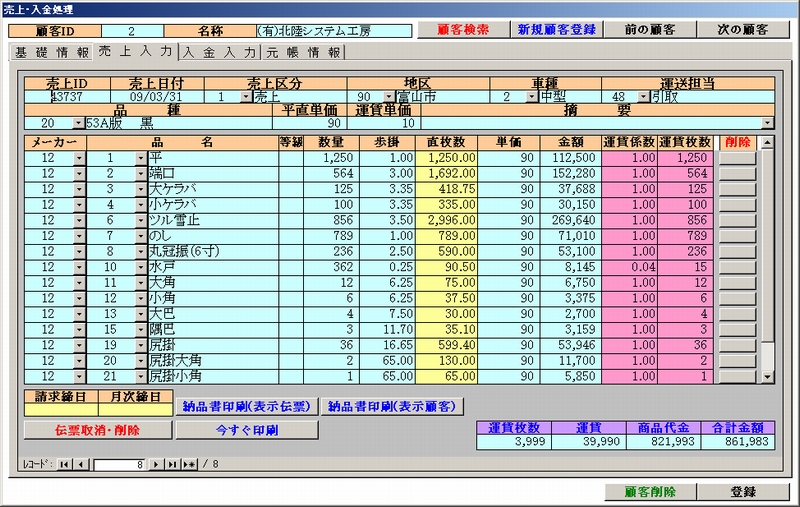Viewport: 800px width, 507px height.
Task: Open the 売上区分 dropdown
Action: [246, 97]
